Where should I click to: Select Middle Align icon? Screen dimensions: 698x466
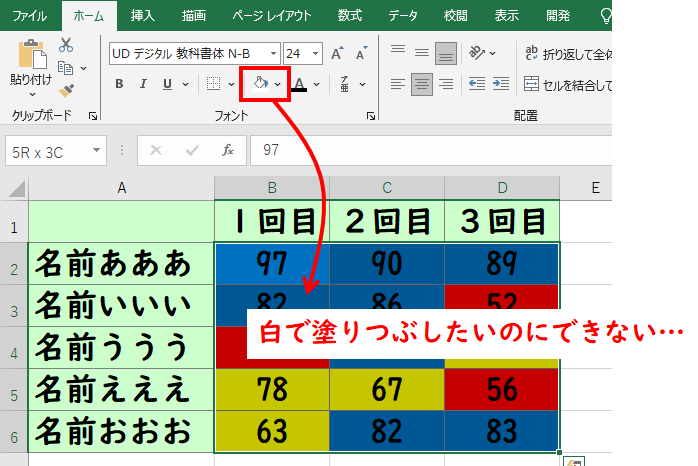coord(422,53)
